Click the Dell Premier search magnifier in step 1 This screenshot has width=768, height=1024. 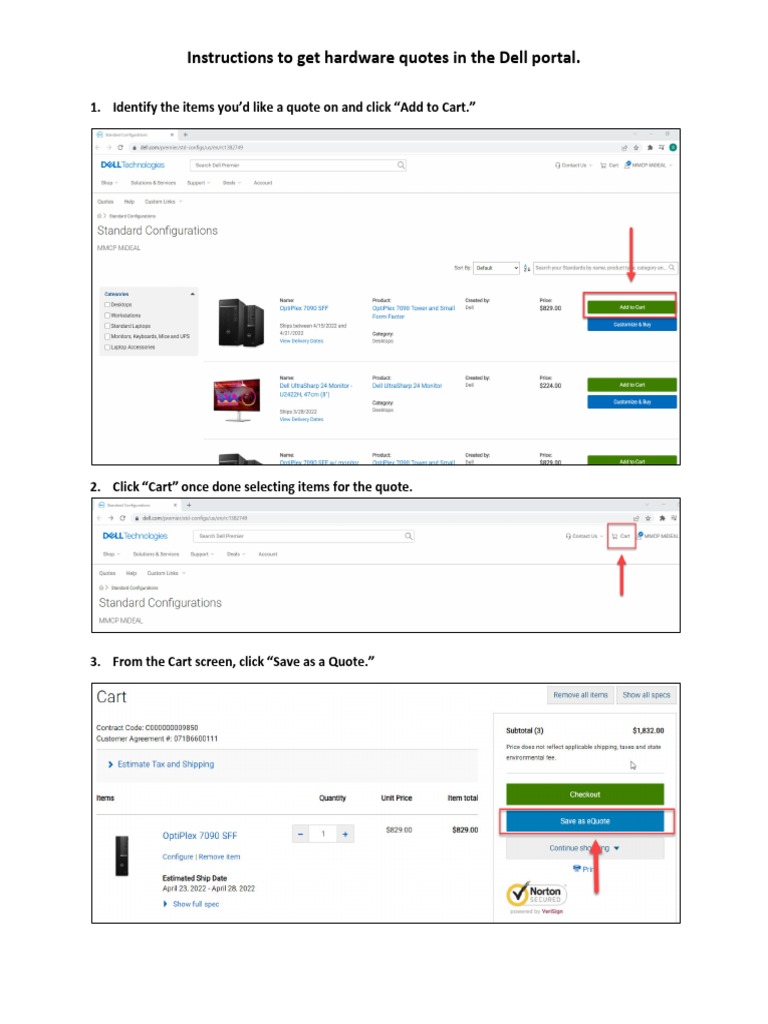coord(401,165)
